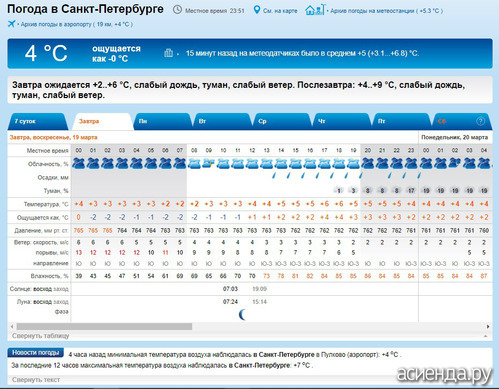Switch to the Сб tab

462,122
